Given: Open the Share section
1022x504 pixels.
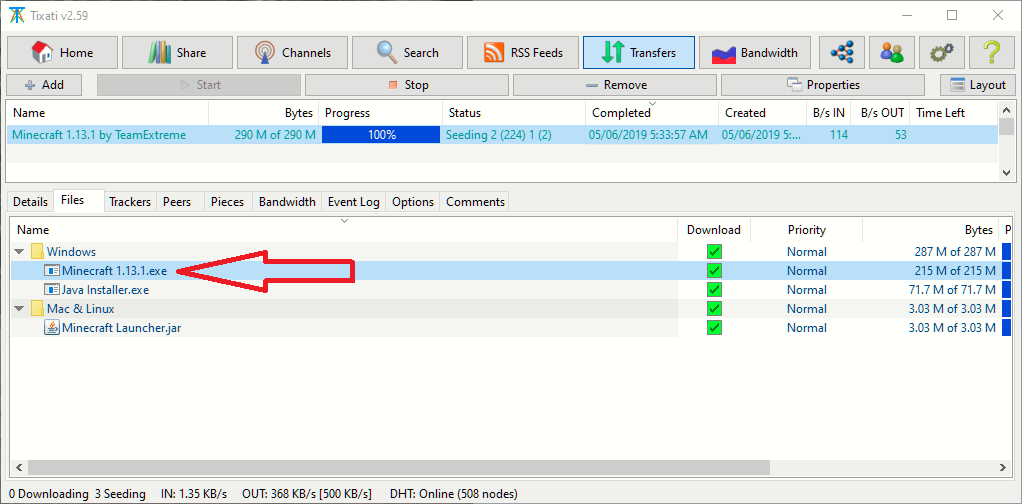Looking at the screenshot, I should click(177, 53).
